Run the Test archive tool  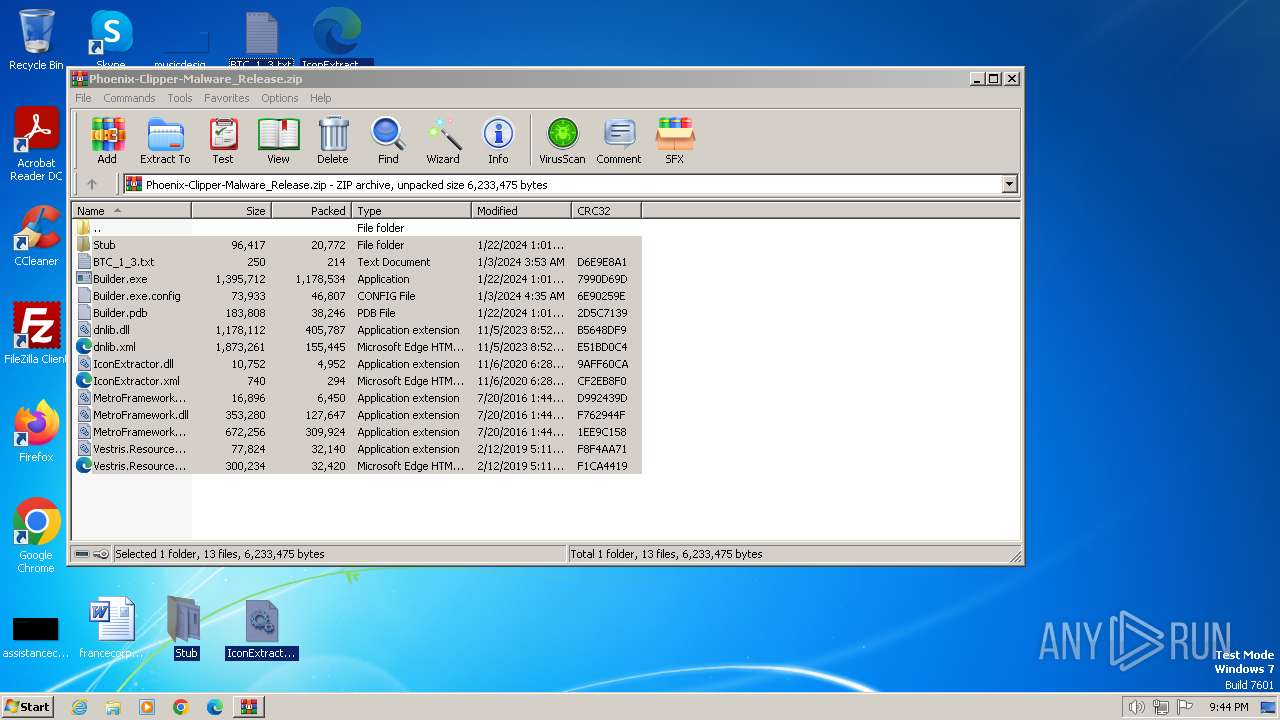(x=223, y=141)
